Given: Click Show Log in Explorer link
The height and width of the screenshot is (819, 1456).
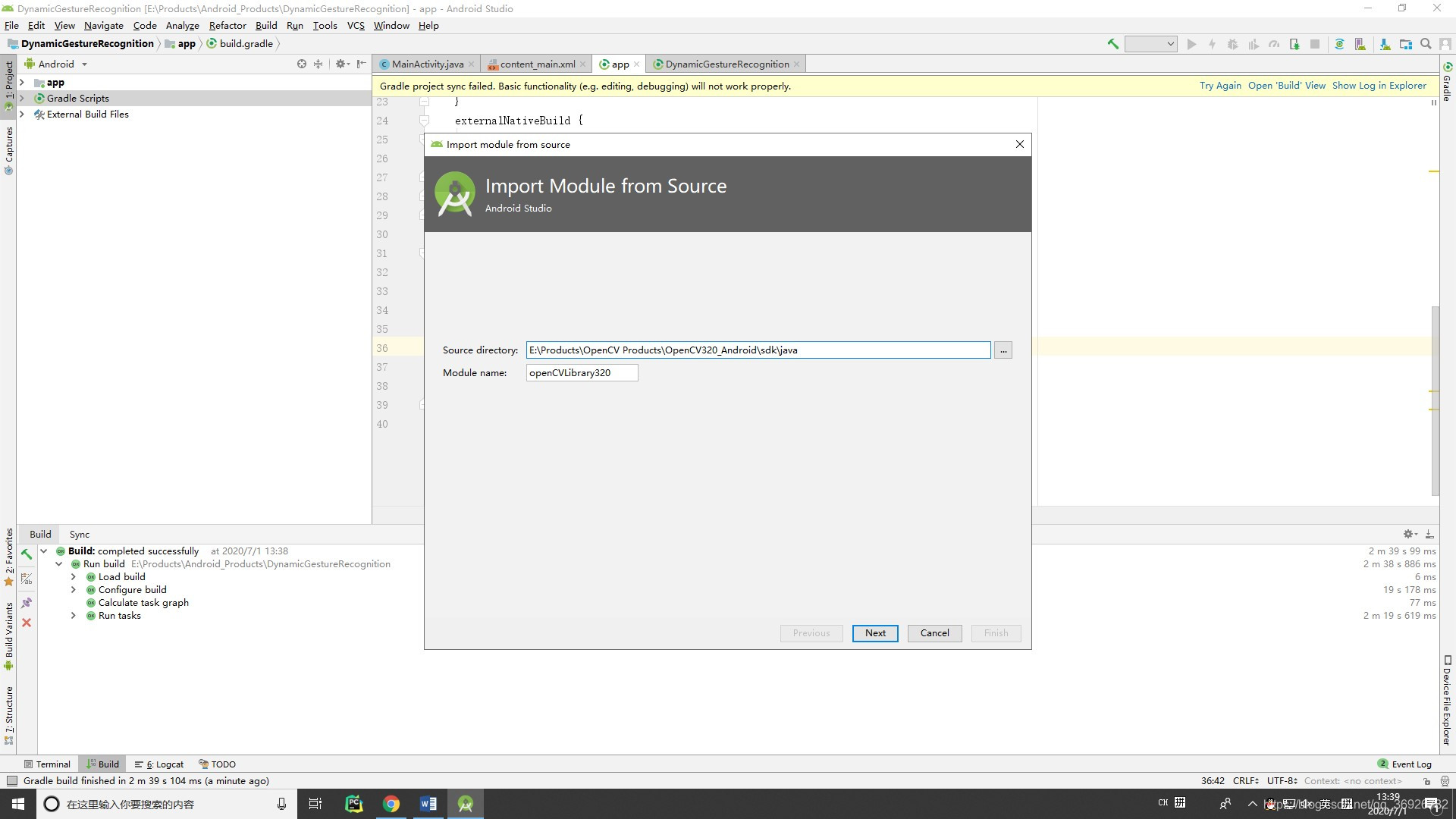Looking at the screenshot, I should [x=1379, y=86].
